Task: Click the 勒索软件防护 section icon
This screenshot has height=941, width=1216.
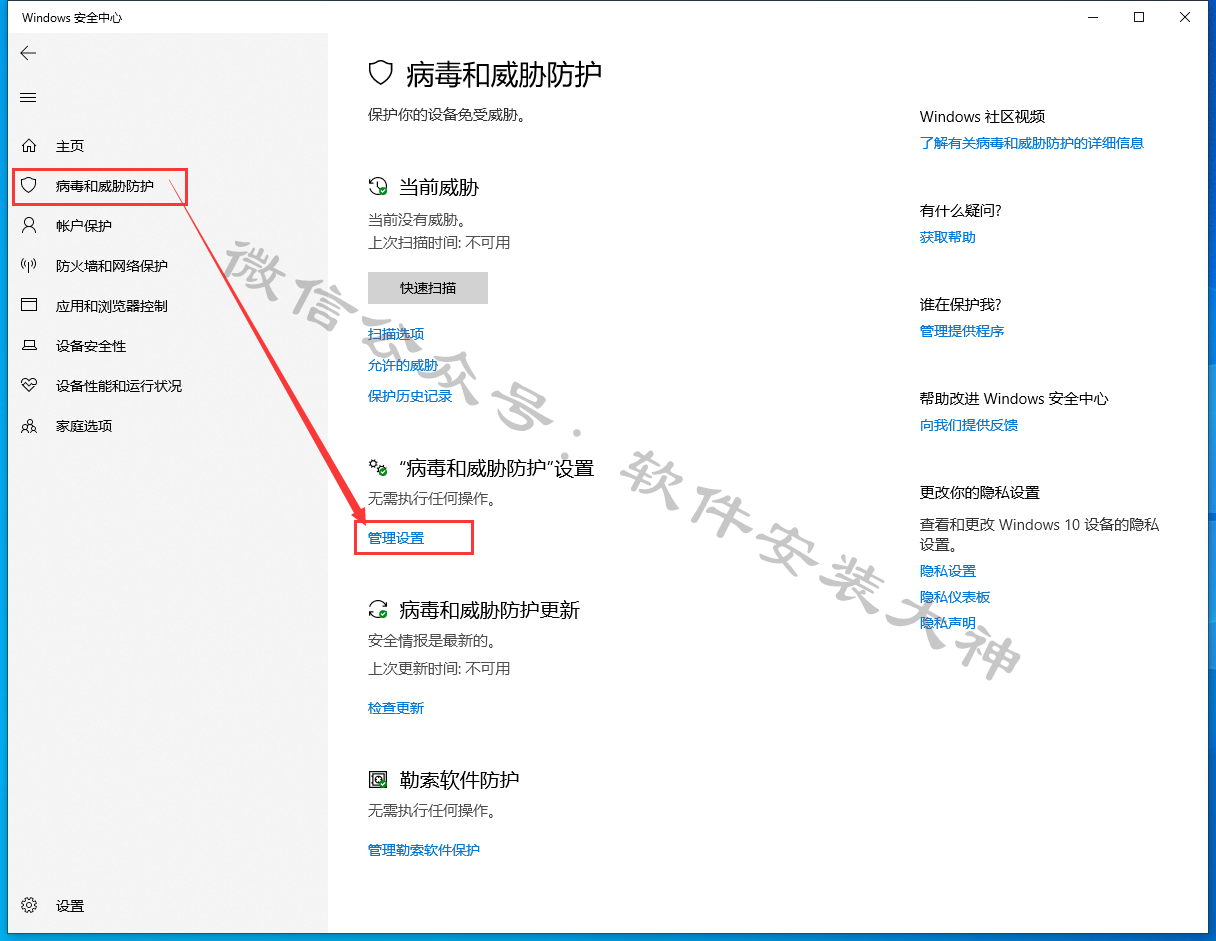Action: click(378, 779)
